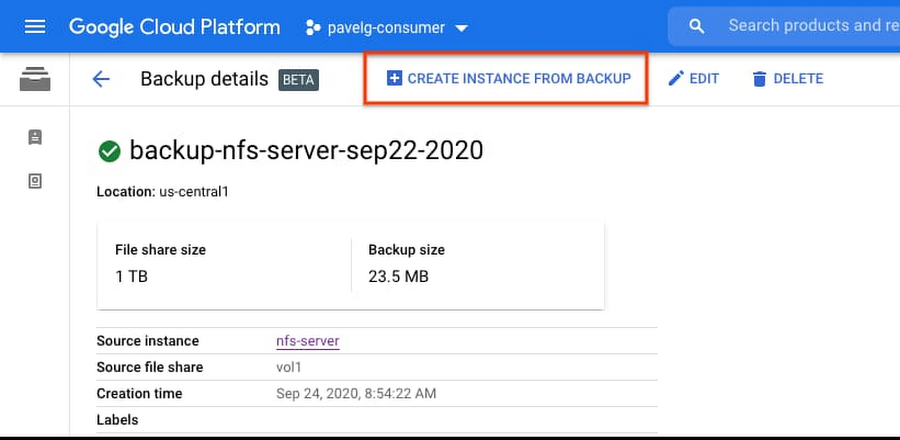Open the Backups sidebar icon
The height and width of the screenshot is (440, 900).
[x=35, y=181]
